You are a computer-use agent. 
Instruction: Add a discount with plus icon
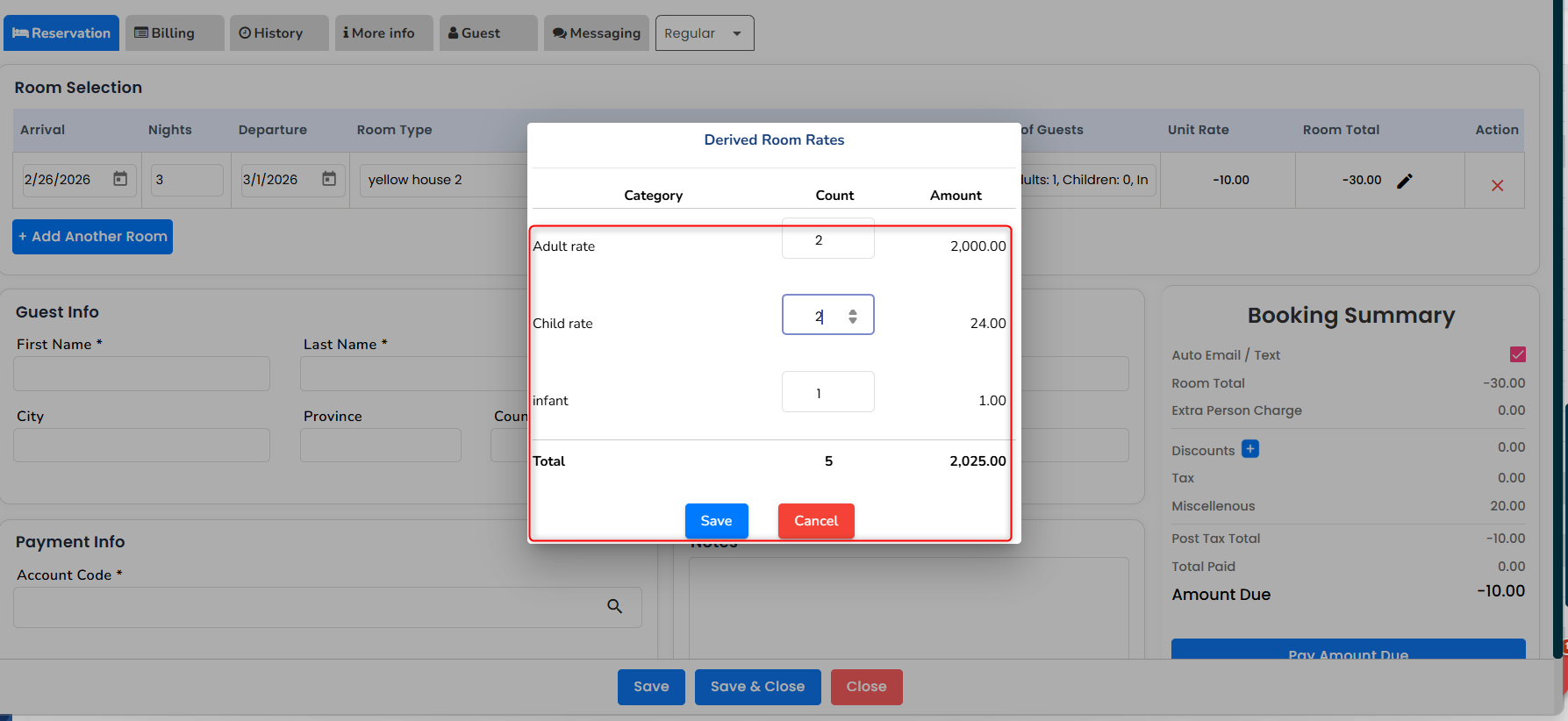1250,449
